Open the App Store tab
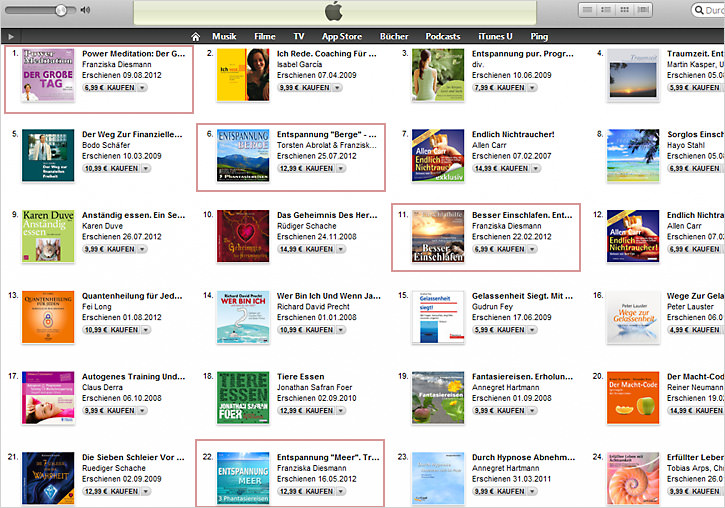 pyautogui.click(x=342, y=37)
